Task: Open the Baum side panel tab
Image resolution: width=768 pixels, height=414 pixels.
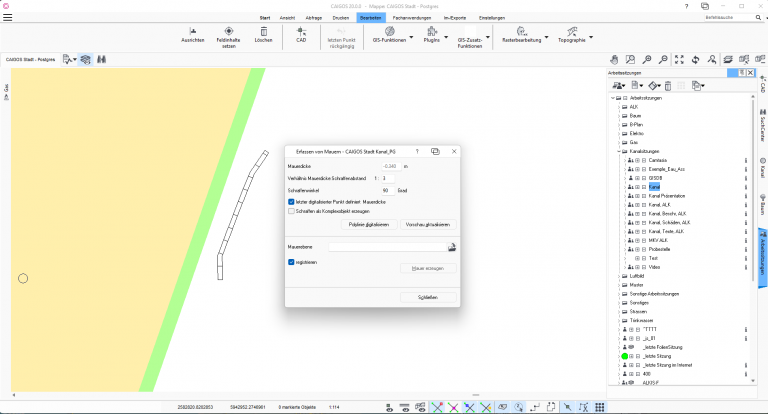Action: (763, 205)
